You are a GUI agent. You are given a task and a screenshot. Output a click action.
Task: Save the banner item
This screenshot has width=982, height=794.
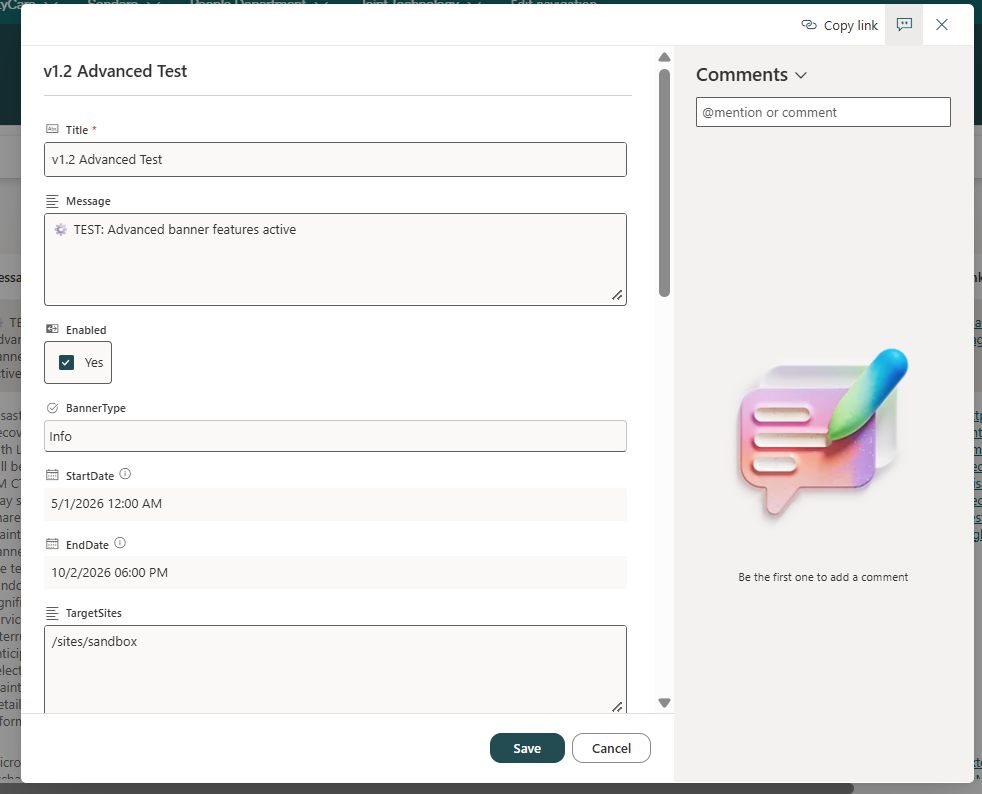click(527, 748)
